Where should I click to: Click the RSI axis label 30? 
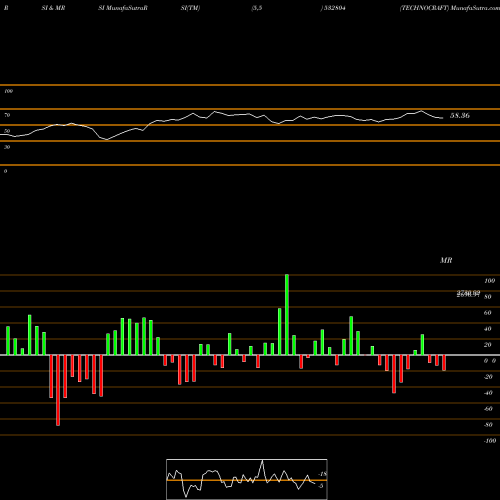pos(7,147)
